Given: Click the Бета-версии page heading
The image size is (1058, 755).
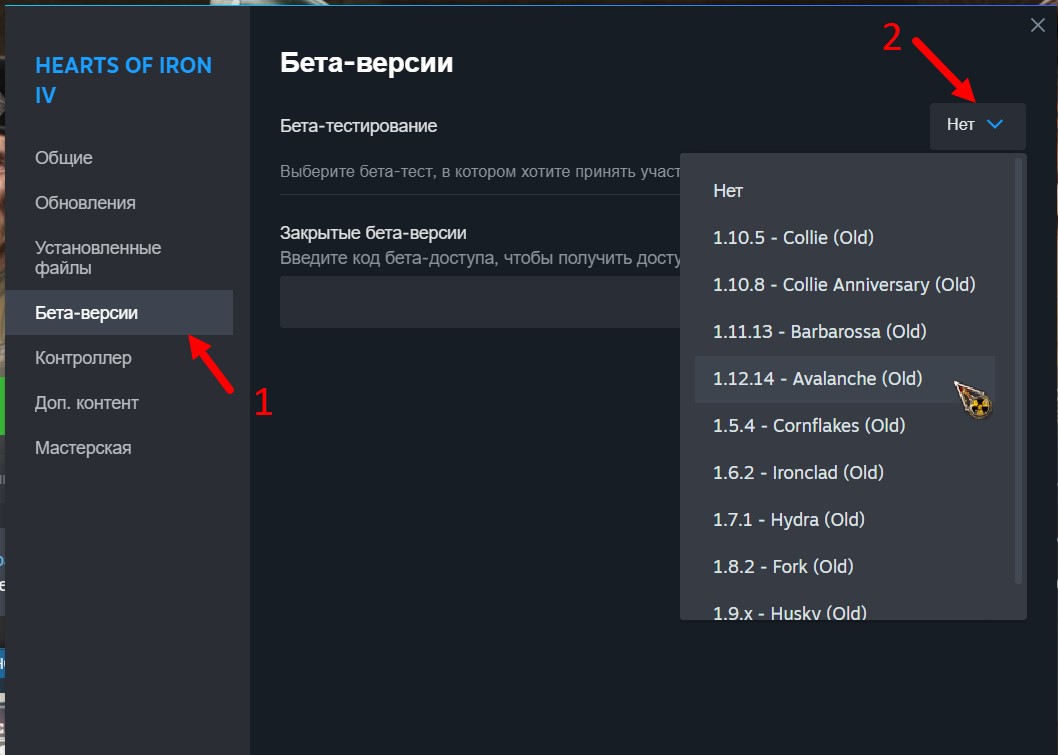Looking at the screenshot, I should click(x=366, y=63).
